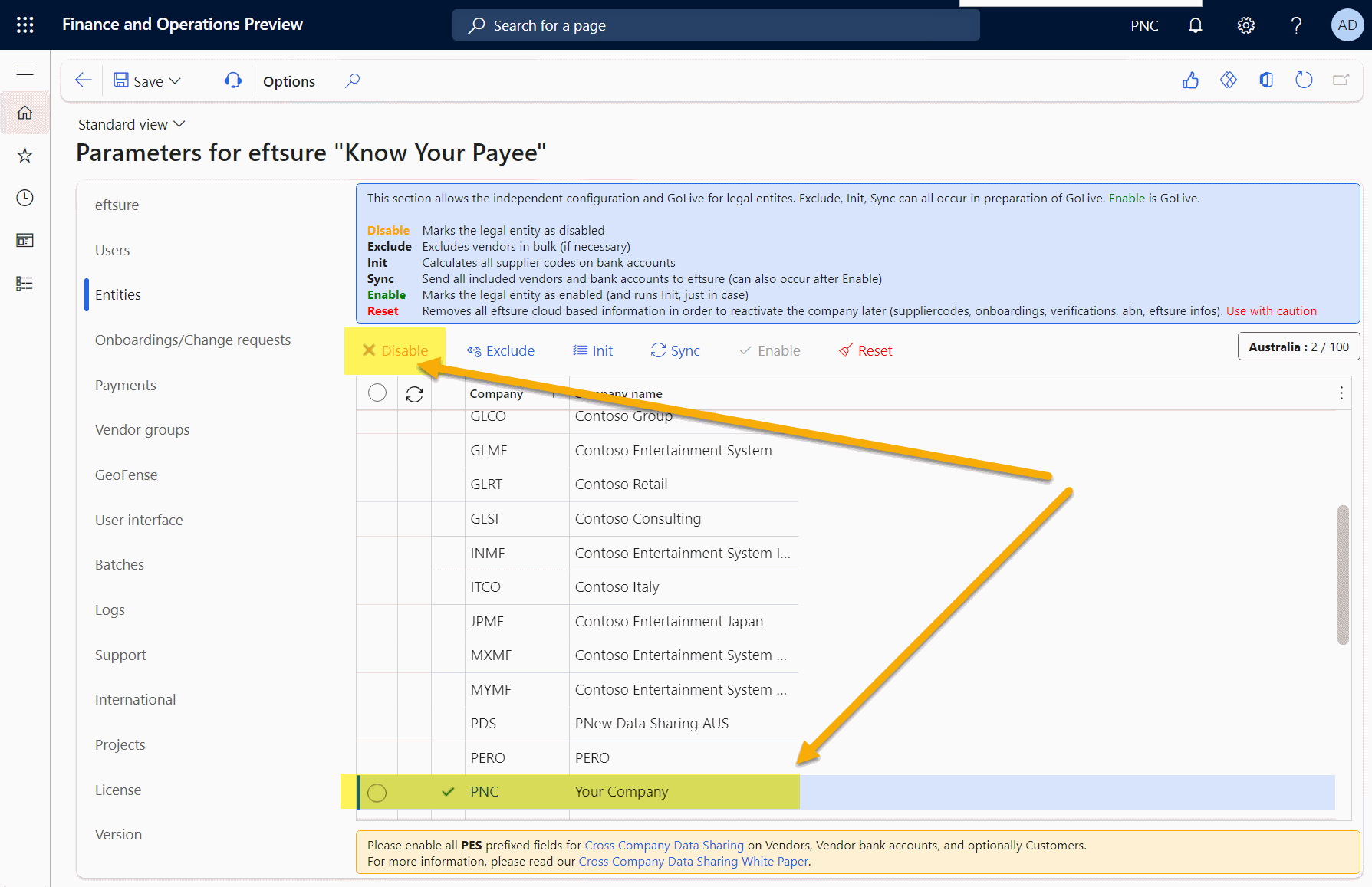Viewport: 1372px width, 887px height.
Task: Click the Init button
Action: point(593,350)
